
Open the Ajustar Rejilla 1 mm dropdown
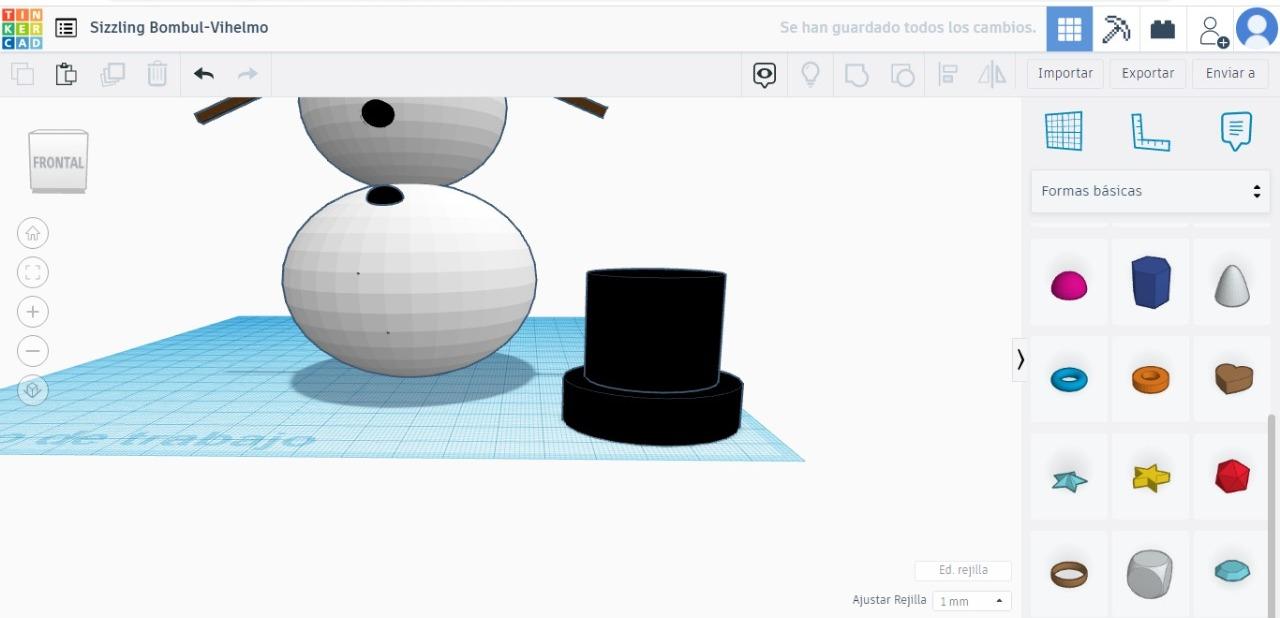click(x=971, y=601)
